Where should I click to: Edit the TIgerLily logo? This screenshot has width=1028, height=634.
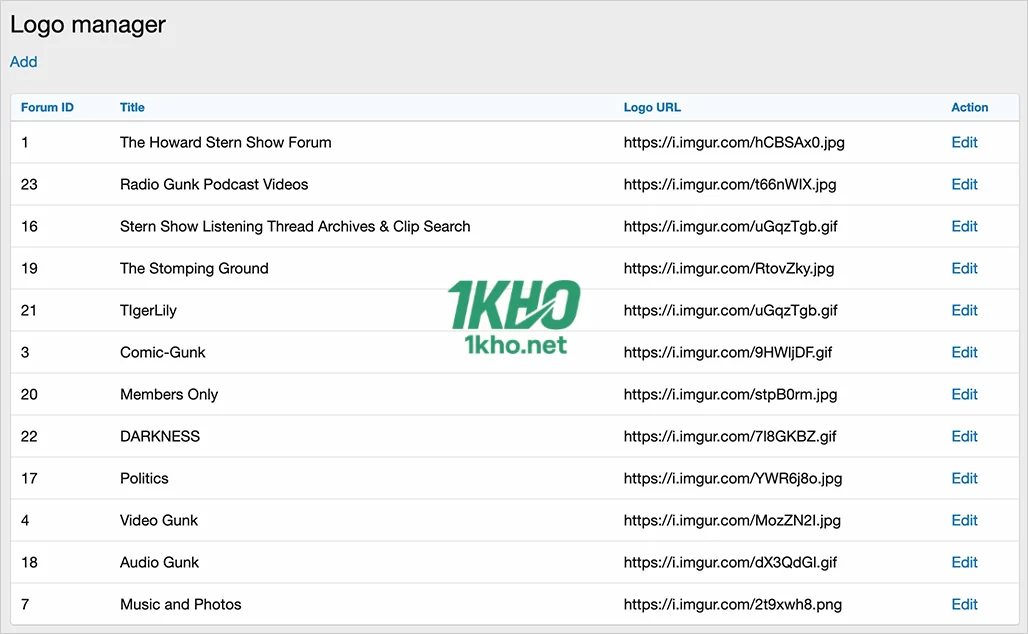point(963,310)
